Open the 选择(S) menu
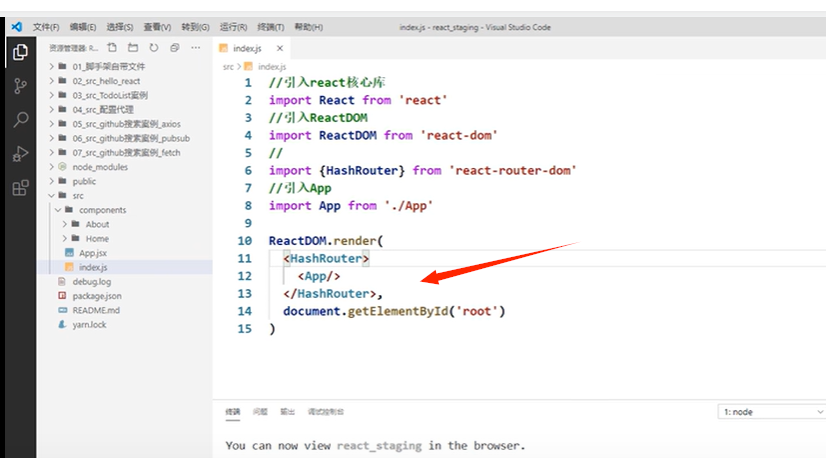Viewport: 826px width, 458px height. pyautogui.click(x=120, y=27)
